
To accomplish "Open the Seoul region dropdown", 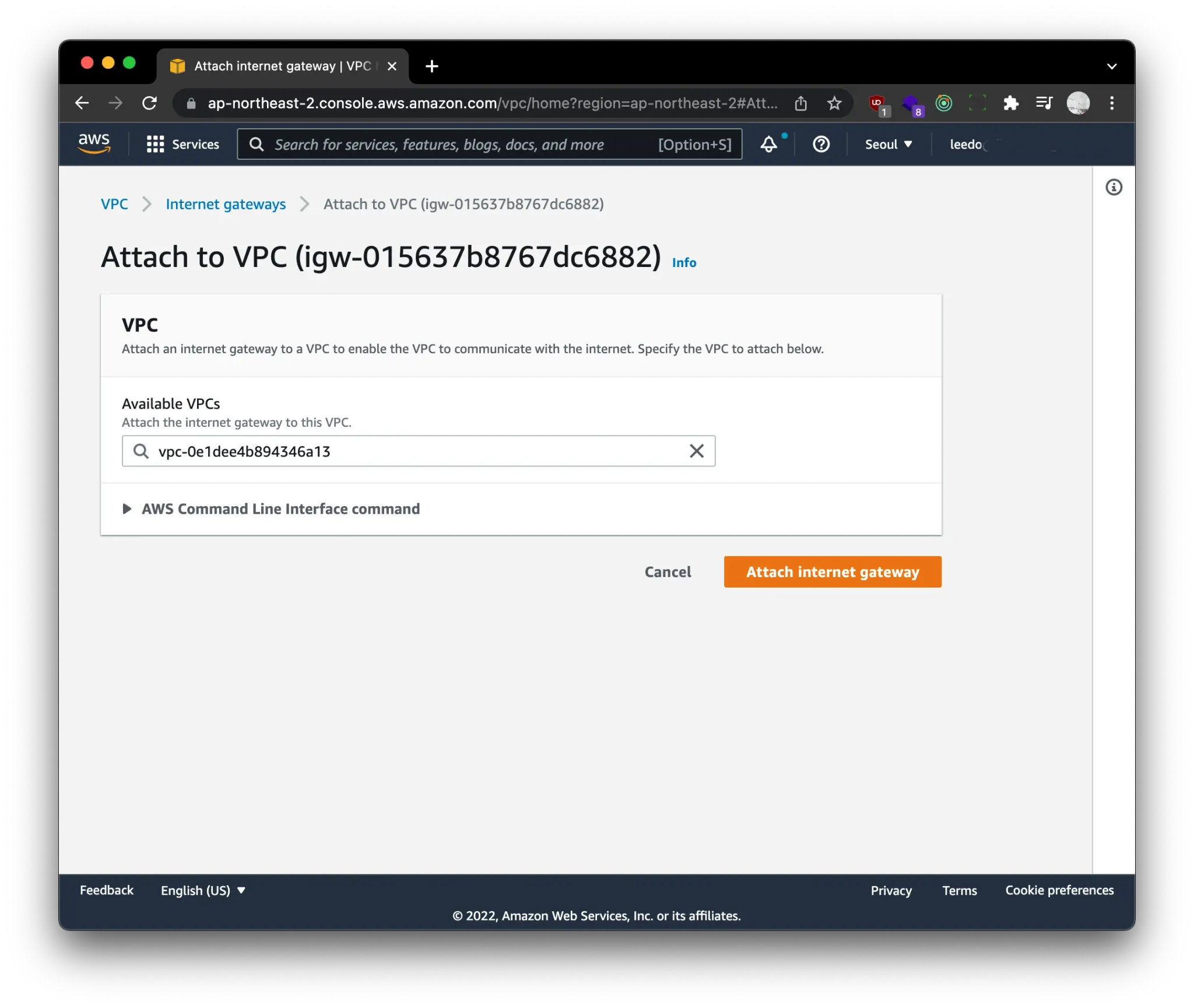I will pyautogui.click(x=888, y=144).
